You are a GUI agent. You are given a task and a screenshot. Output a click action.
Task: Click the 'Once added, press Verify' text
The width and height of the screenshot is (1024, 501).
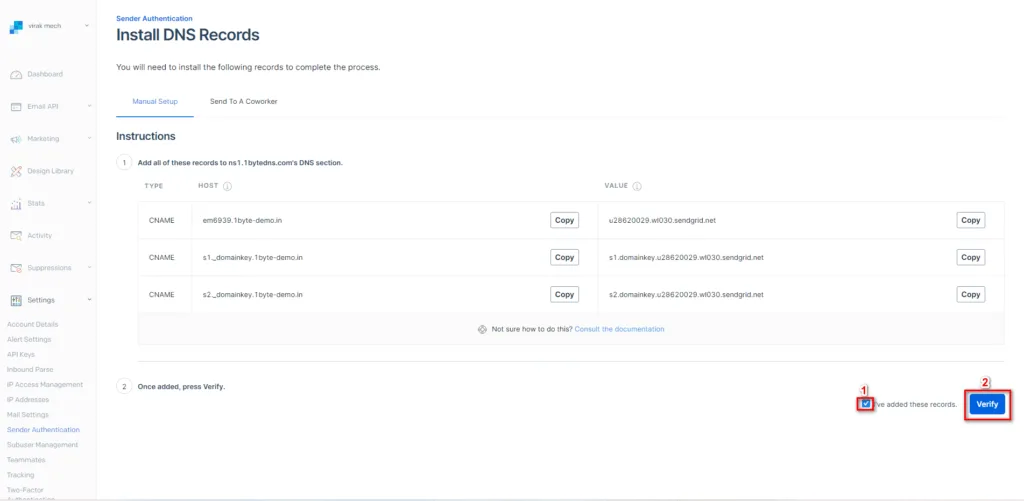(181, 387)
